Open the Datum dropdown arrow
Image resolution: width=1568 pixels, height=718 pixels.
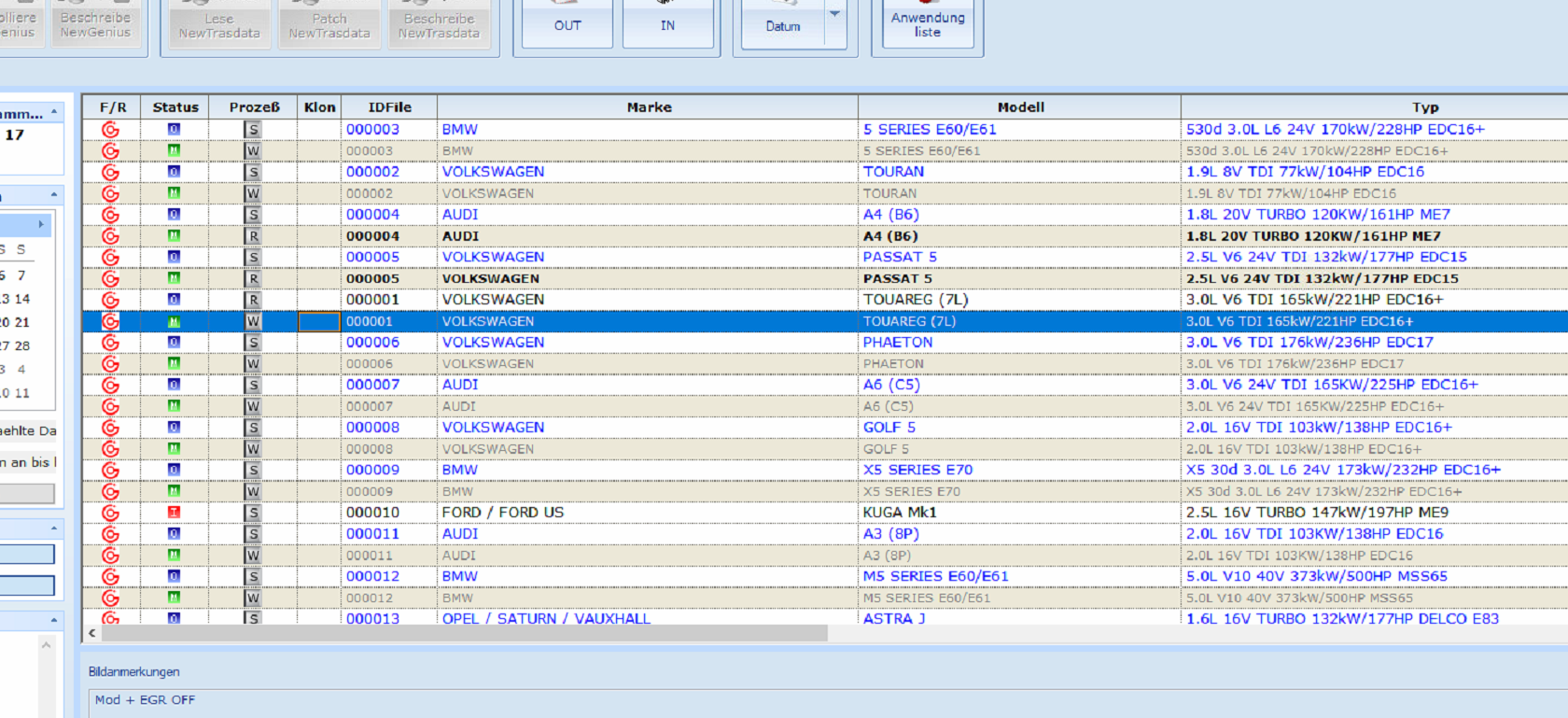click(835, 14)
